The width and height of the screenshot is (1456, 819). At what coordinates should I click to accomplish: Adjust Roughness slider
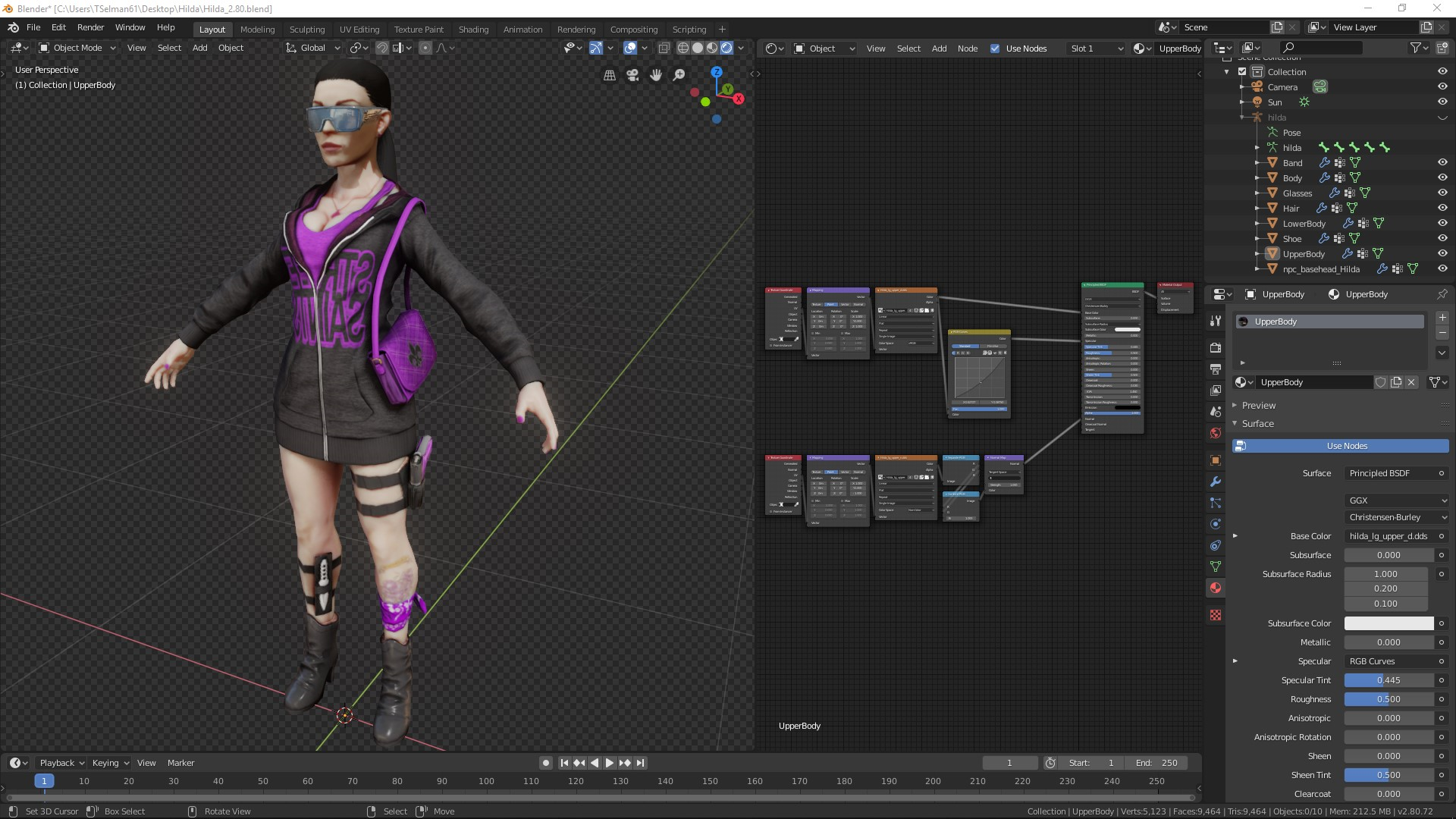(x=1389, y=699)
